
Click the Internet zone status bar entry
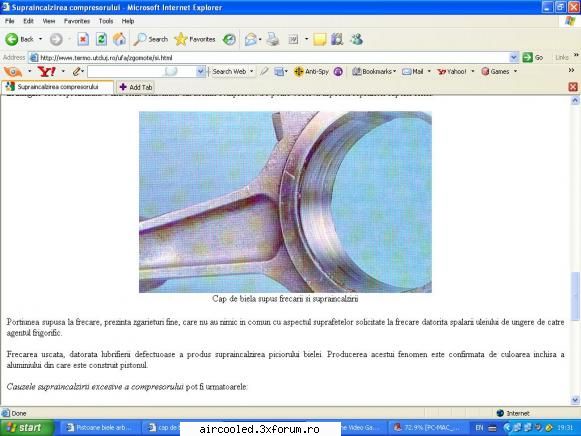click(514, 413)
